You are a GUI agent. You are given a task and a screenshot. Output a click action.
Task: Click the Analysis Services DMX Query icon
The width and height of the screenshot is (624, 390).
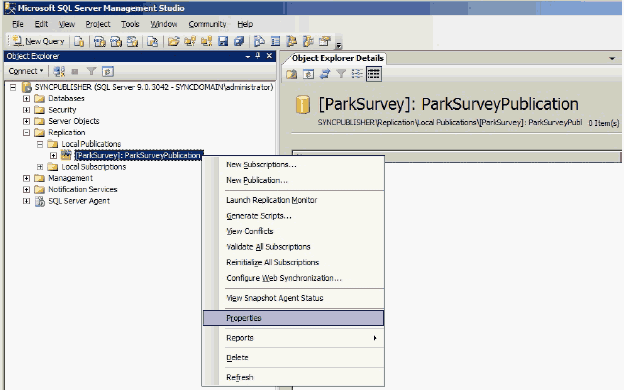pyautogui.click(x=116, y=41)
